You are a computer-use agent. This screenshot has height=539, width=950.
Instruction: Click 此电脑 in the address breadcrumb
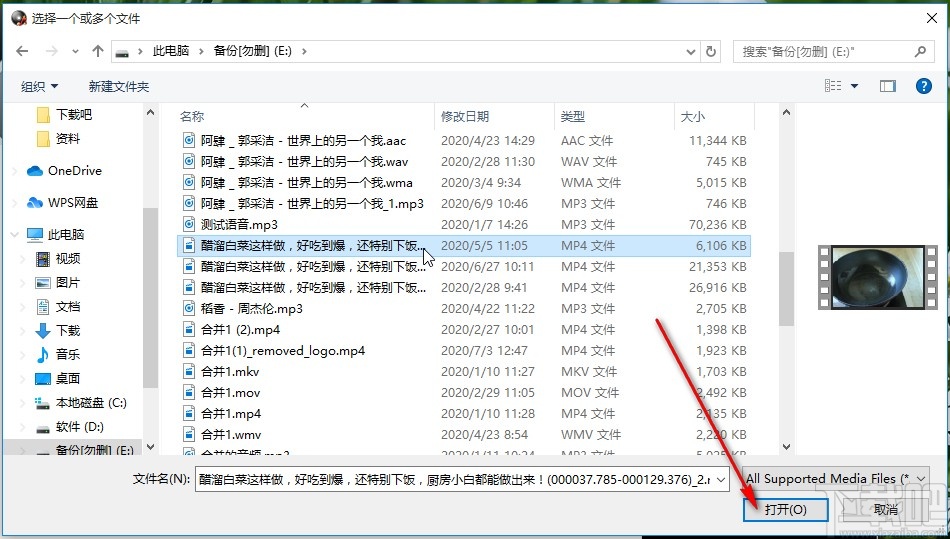coord(171,51)
